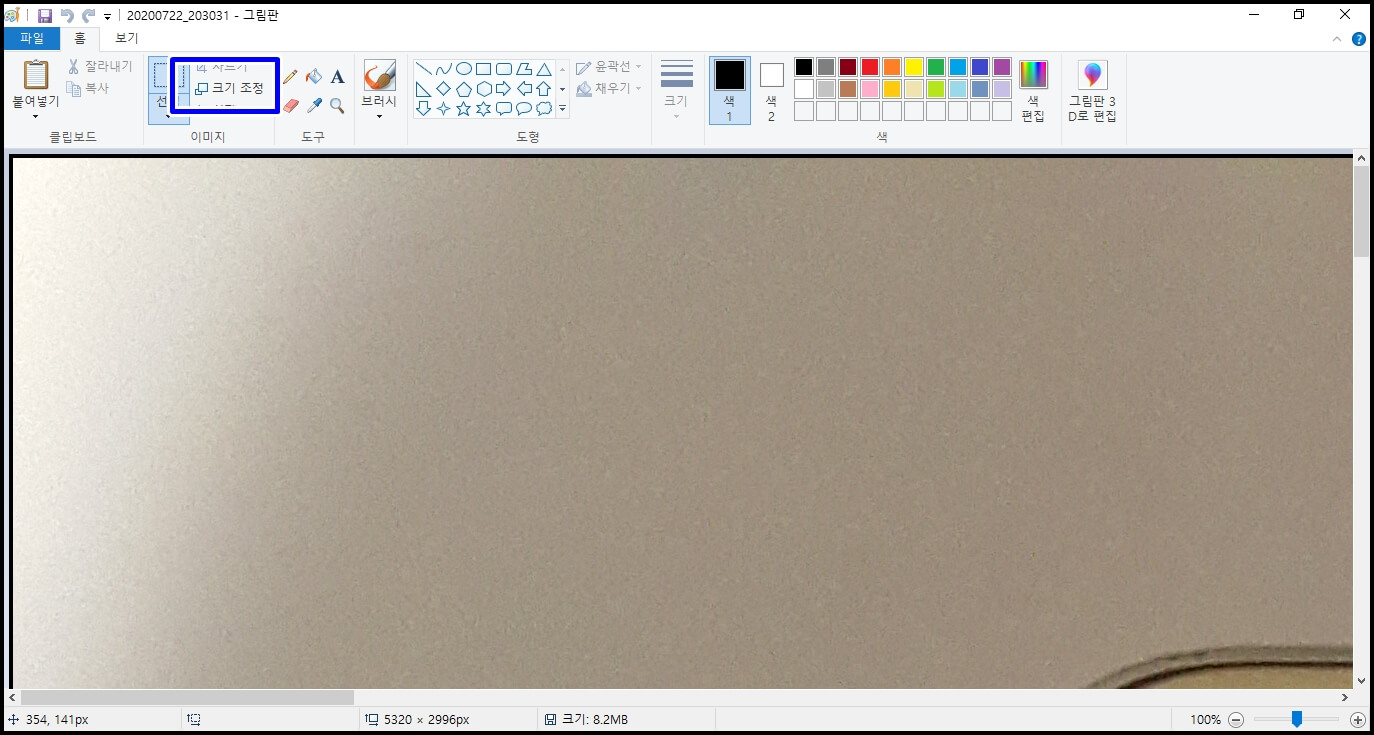The height and width of the screenshot is (735, 1374).
Task: Pick the yellow color swatch
Action: tap(914, 67)
